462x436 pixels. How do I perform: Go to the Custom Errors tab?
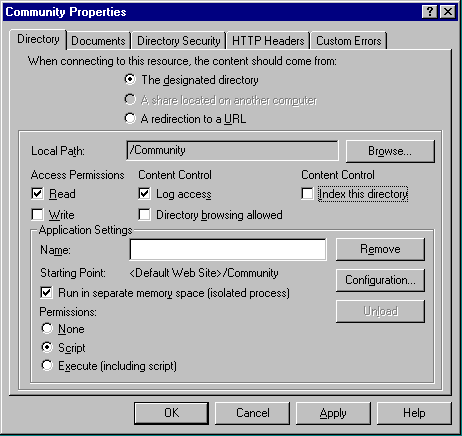pos(349,41)
